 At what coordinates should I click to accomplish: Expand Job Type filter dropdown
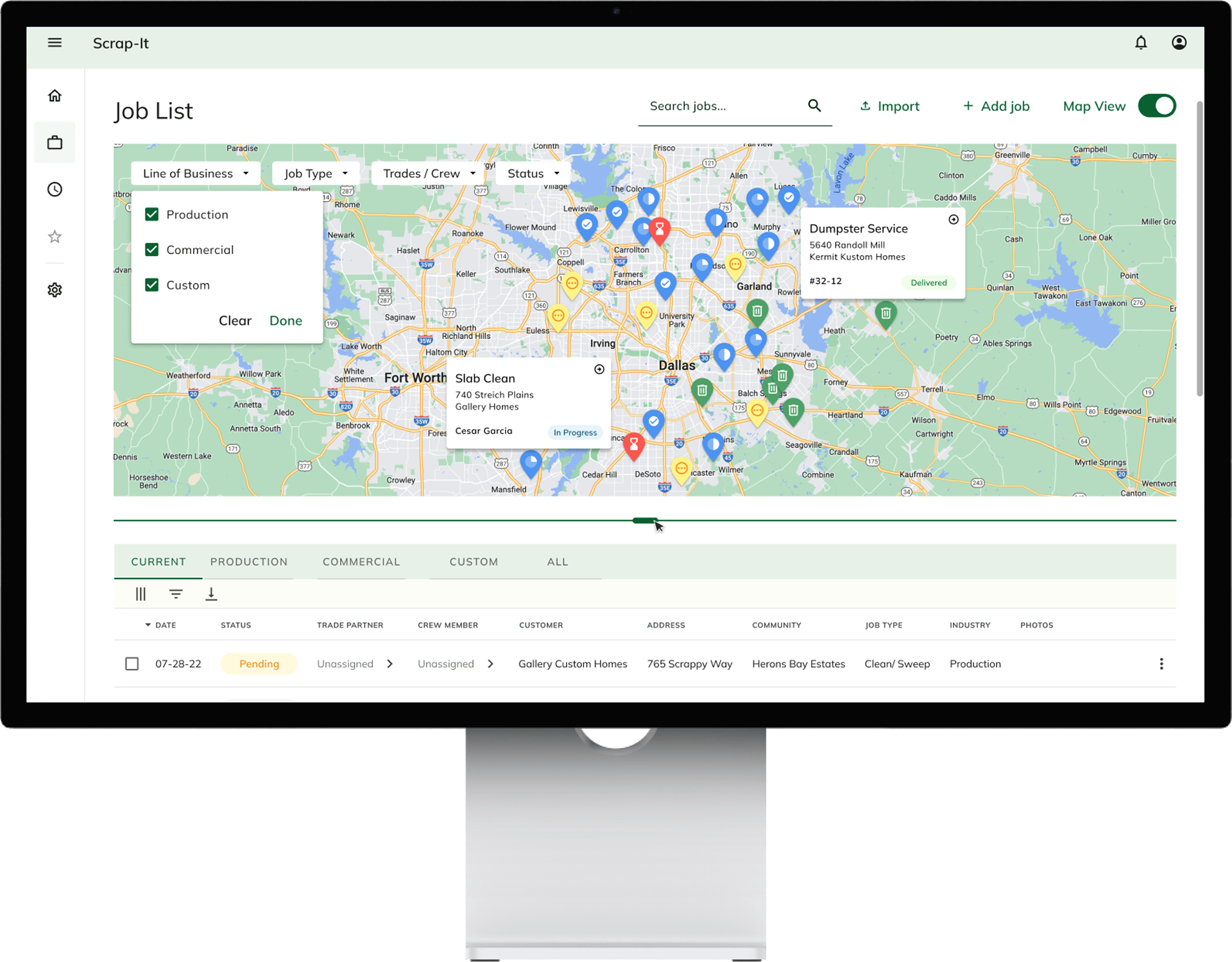pyautogui.click(x=316, y=173)
